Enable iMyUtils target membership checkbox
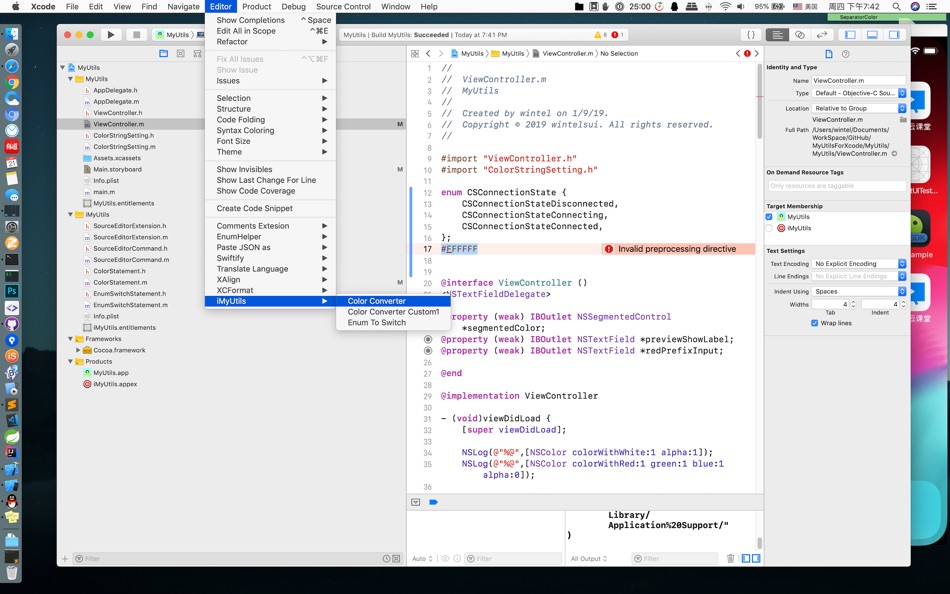 (769, 228)
